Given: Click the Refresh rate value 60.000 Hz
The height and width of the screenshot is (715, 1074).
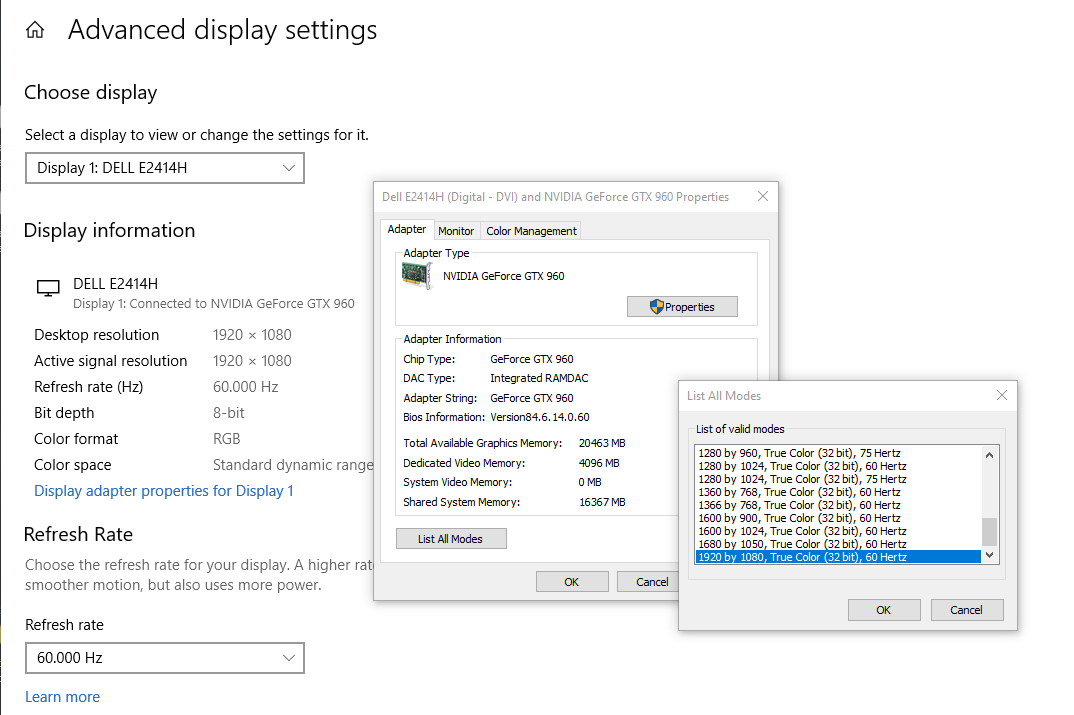Looking at the screenshot, I should coord(245,387).
